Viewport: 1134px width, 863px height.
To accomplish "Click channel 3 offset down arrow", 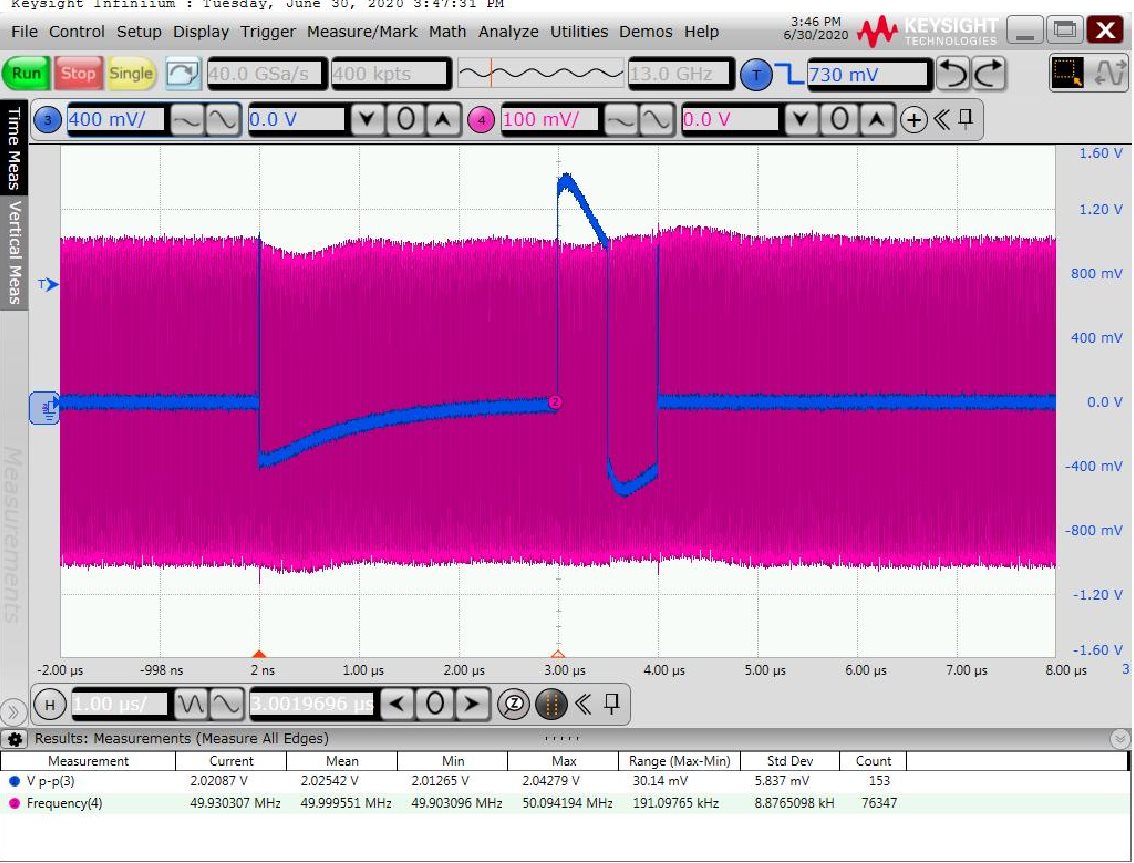I will click(x=367, y=119).
